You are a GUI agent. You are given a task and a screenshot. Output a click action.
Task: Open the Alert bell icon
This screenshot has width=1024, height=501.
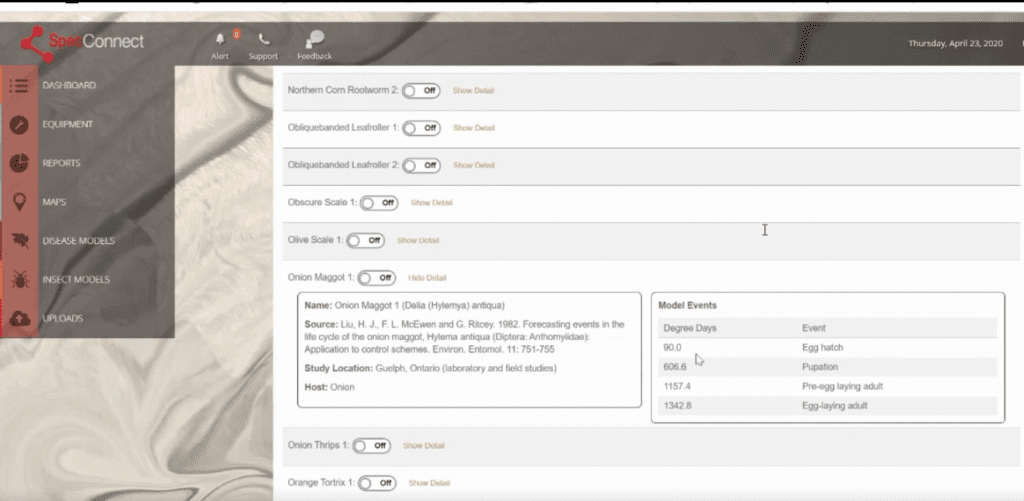pyautogui.click(x=220, y=38)
